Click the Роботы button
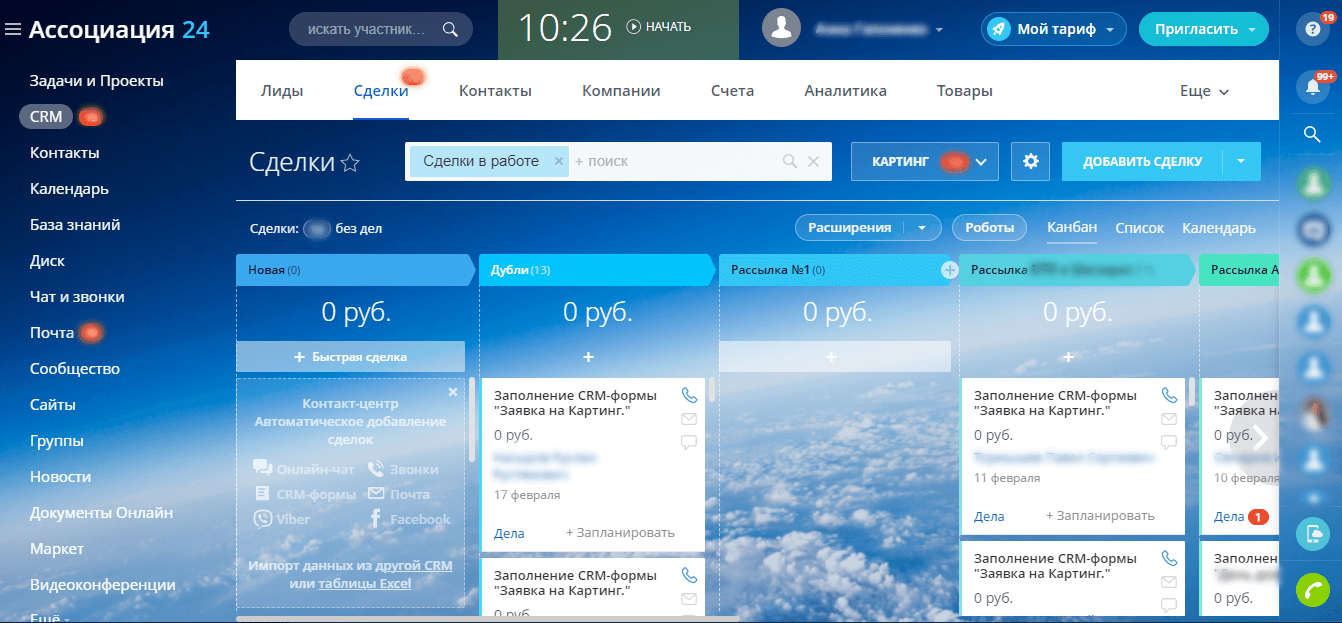 pyautogui.click(x=990, y=228)
